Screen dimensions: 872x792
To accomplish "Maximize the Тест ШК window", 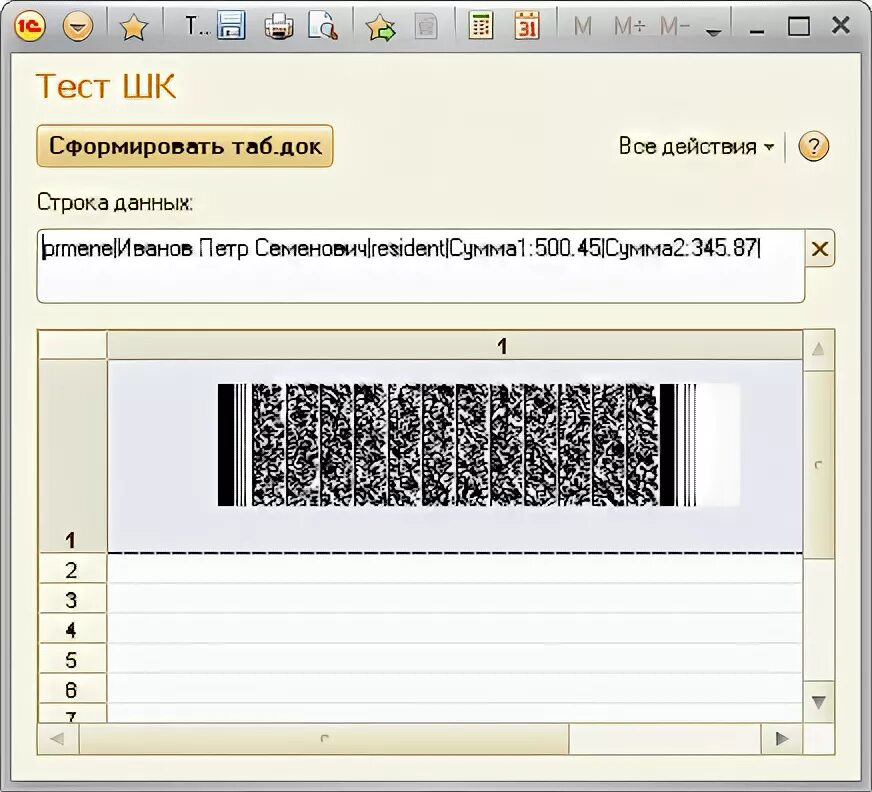I will click(x=799, y=26).
